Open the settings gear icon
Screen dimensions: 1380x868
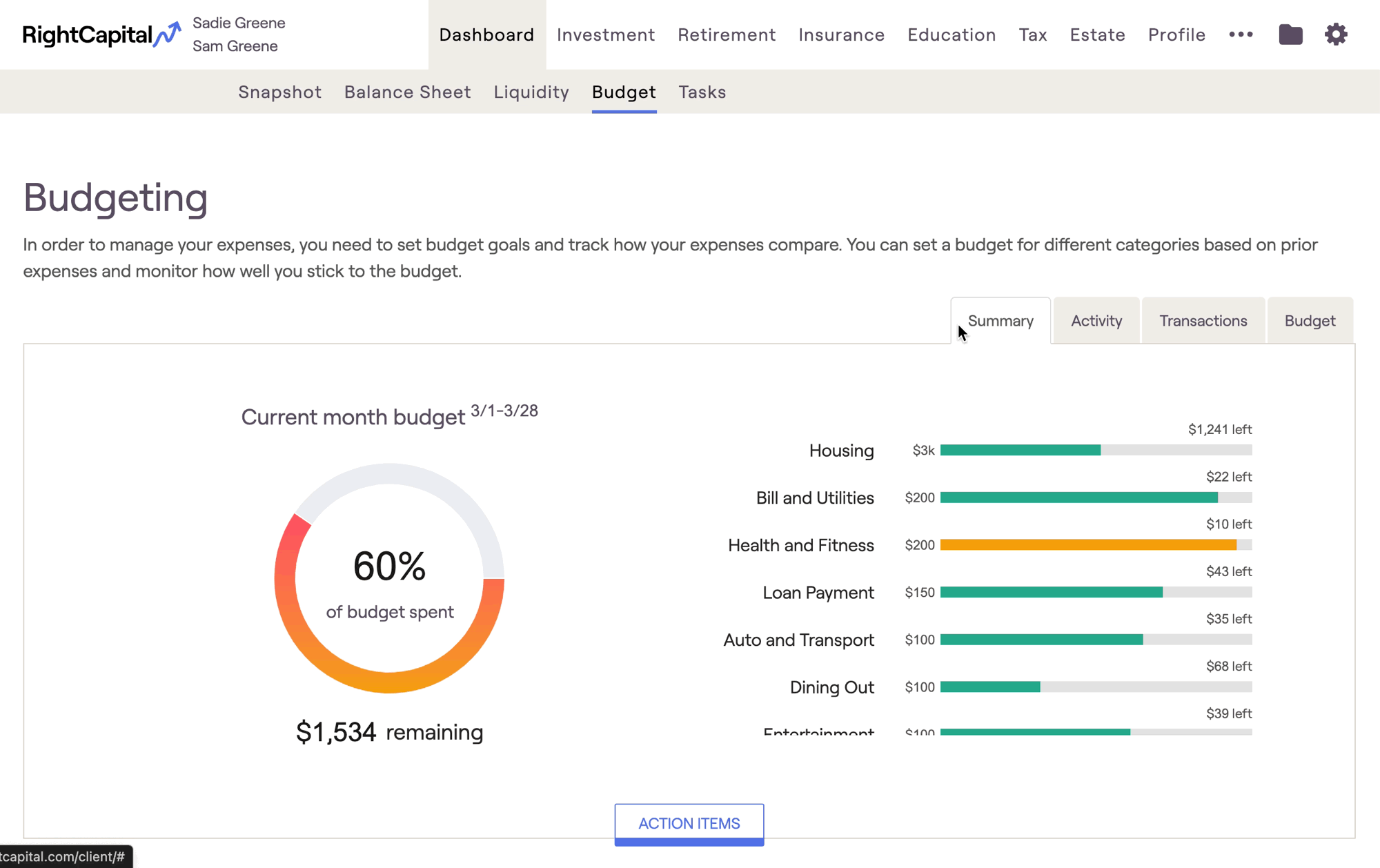pos(1336,34)
